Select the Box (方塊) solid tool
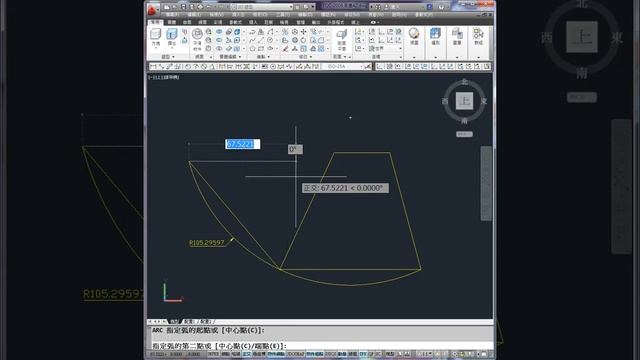Screen dimensions: 640x360 click(x=156, y=37)
